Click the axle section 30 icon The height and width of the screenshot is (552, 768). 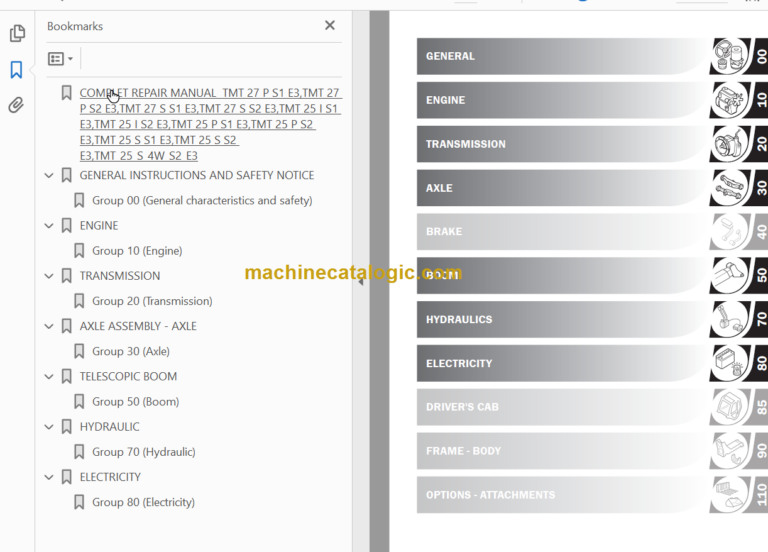(x=730, y=188)
